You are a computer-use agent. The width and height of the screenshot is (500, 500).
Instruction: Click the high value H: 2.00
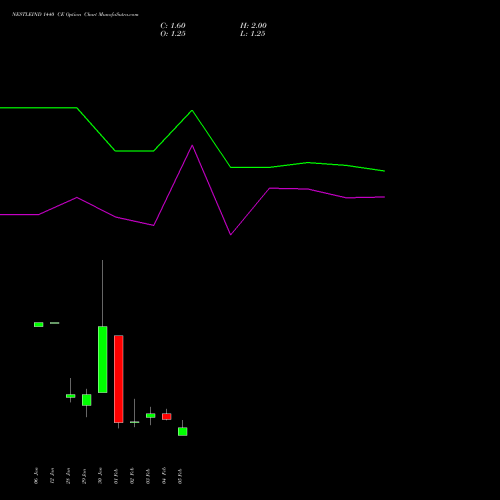[253, 26]
